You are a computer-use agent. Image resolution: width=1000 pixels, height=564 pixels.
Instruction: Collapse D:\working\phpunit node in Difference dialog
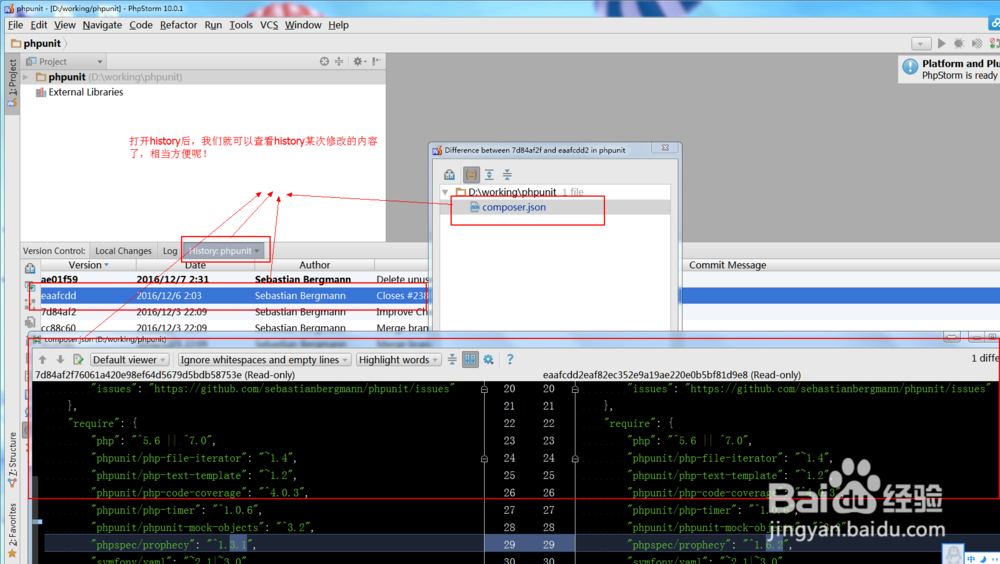[x=445, y=192]
